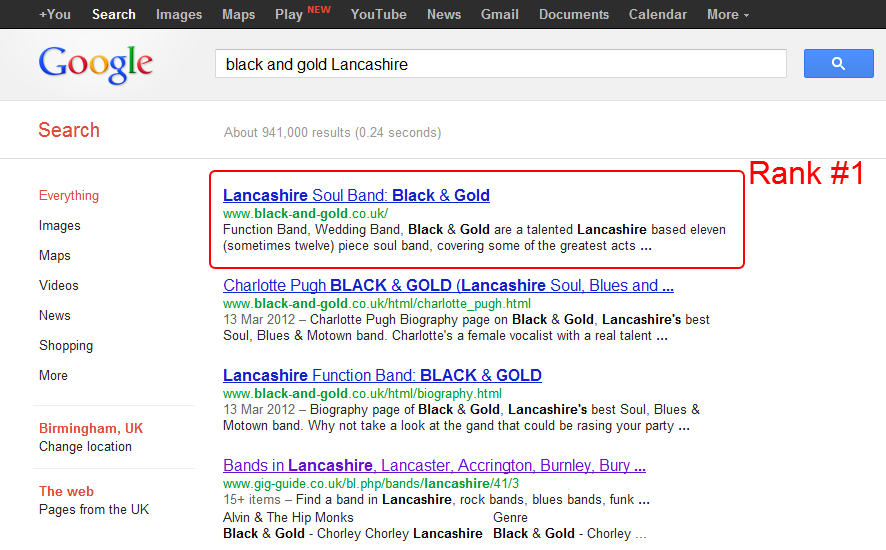This screenshot has width=886, height=550.
Task: Open Play in the top bar
Action: (x=289, y=14)
